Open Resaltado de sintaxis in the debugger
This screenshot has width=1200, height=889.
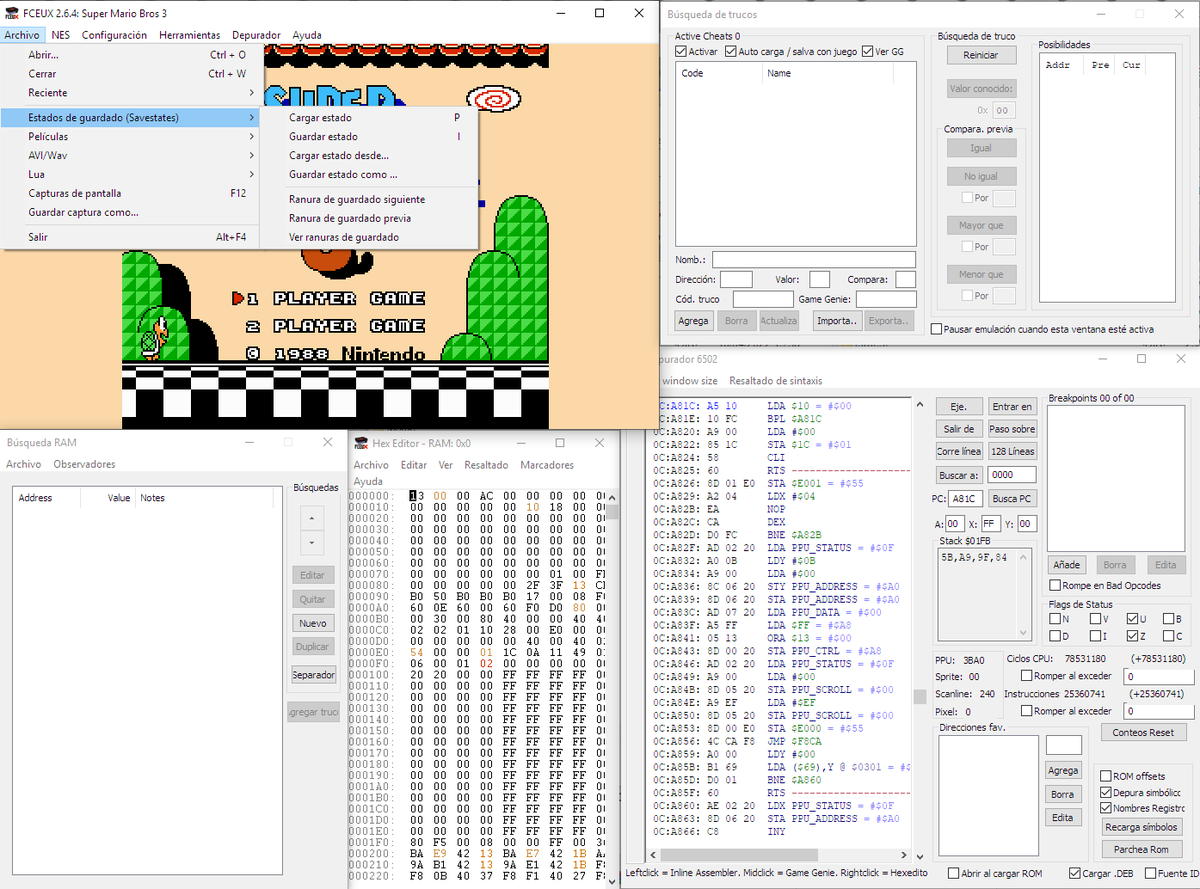point(775,381)
